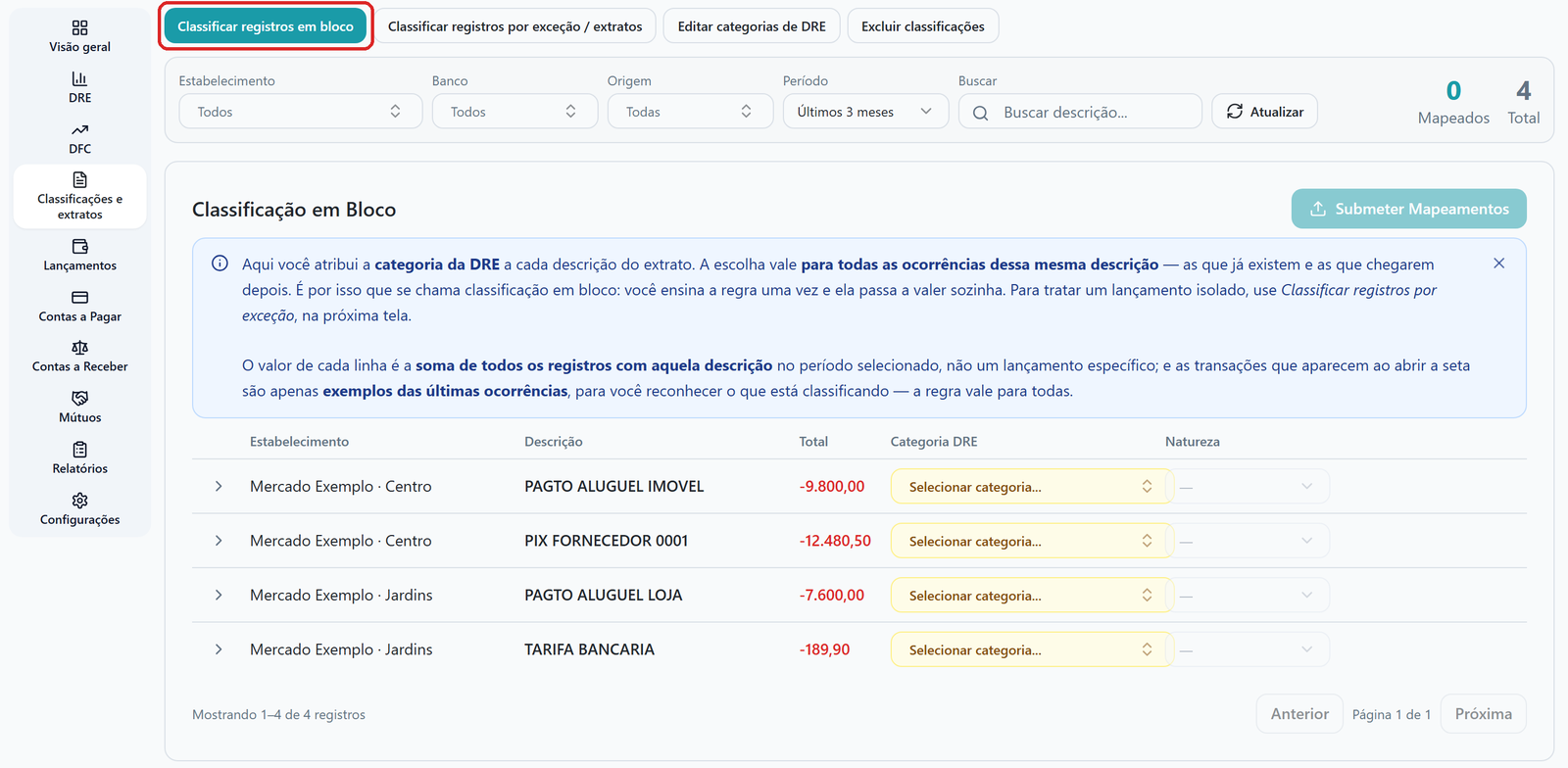Open the Estabelecimento dropdown

coord(300,112)
